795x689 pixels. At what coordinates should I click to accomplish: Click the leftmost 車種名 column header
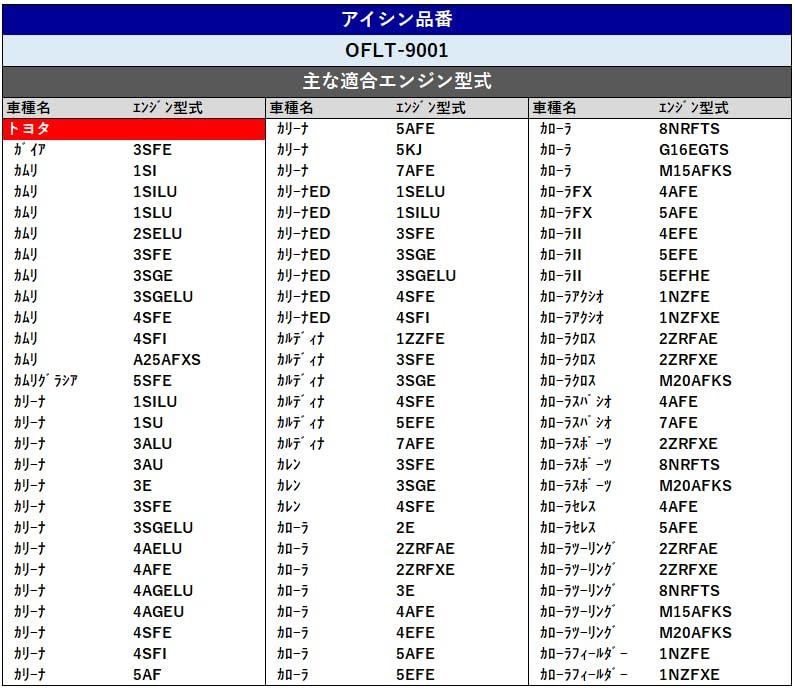click(28, 108)
